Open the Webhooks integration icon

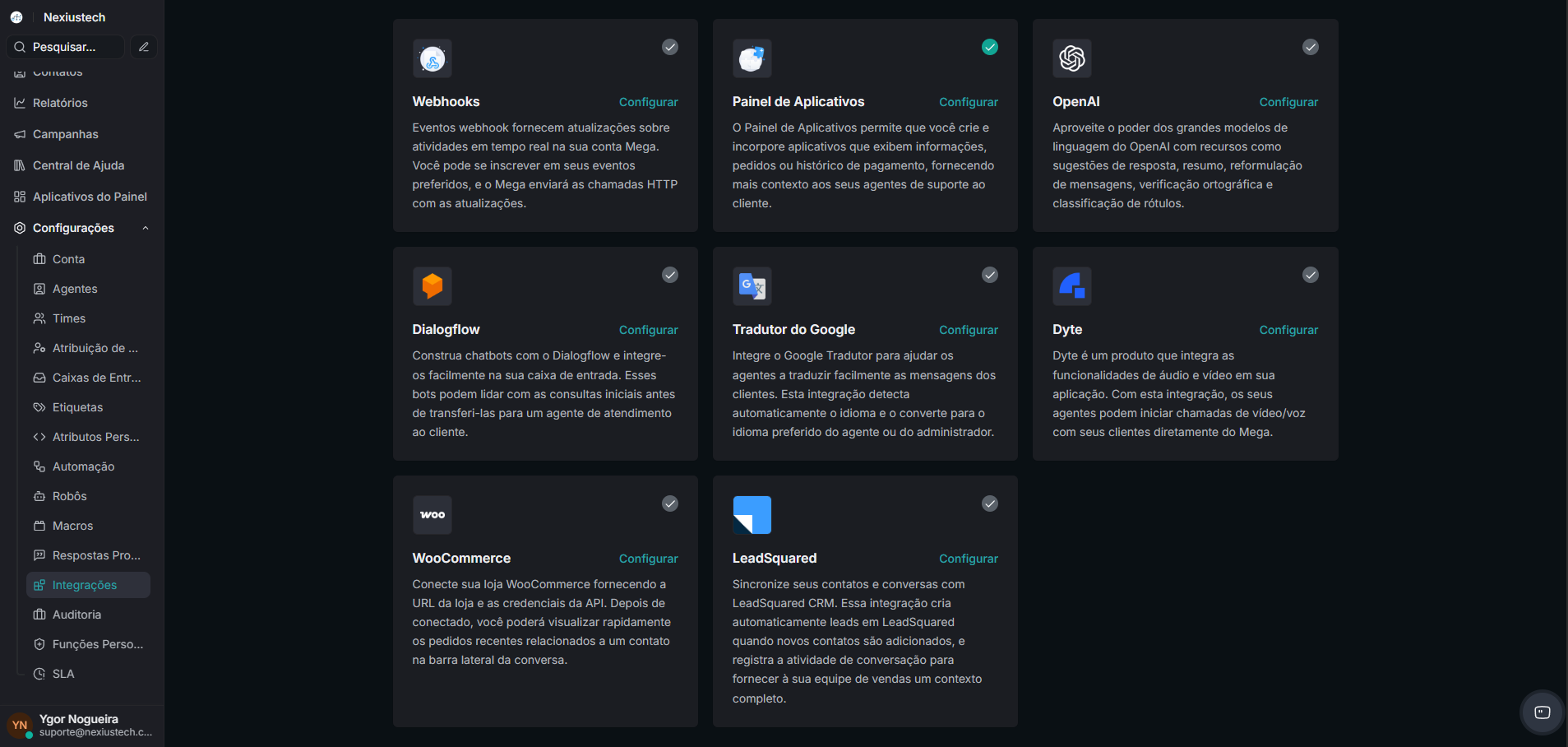[x=432, y=58]
